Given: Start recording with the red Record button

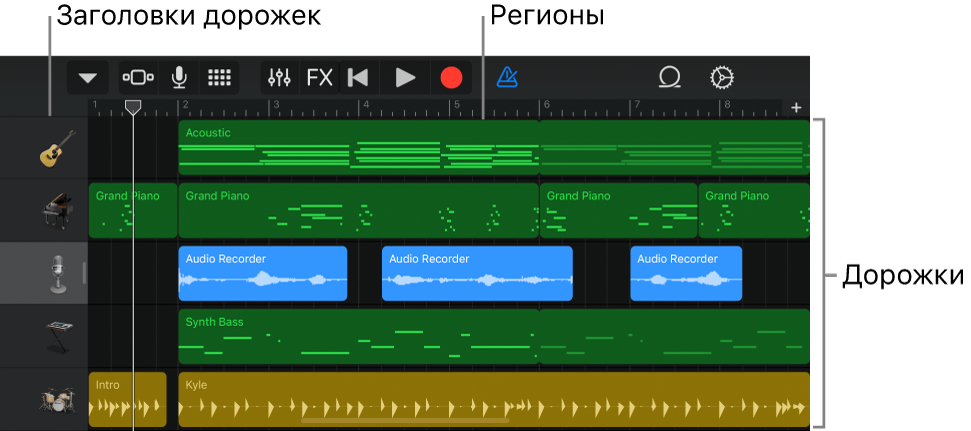Looking at the screenshot, I should (x=451, y=78).
